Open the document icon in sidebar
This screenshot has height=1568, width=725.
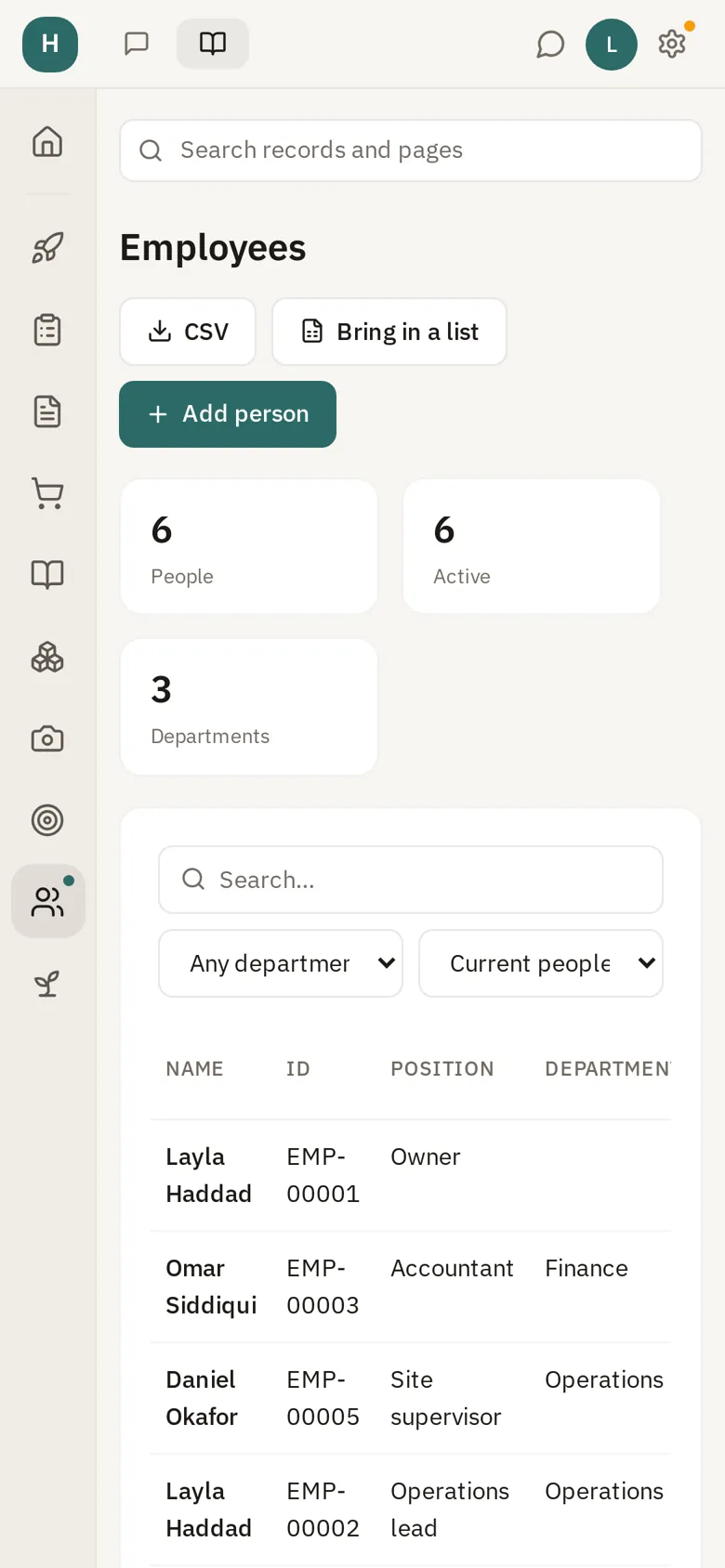[x=47, y=412]
